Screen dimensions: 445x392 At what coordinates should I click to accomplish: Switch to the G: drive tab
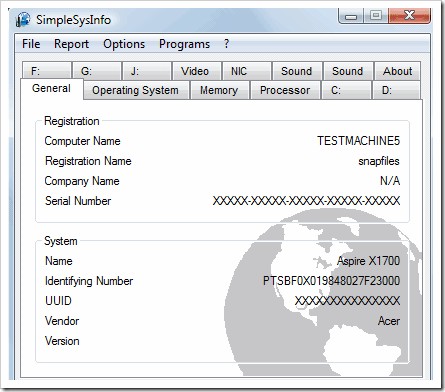click(97, 71)
